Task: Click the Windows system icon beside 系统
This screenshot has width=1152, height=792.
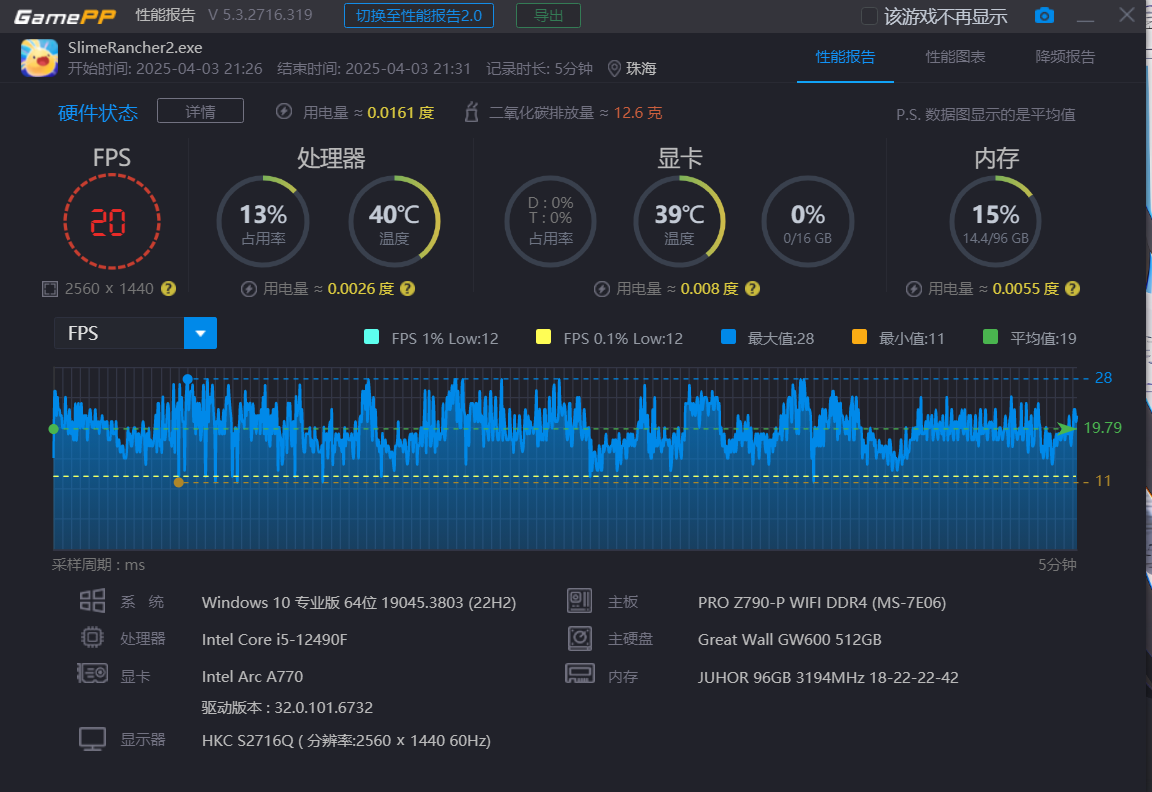Action: 93,601
